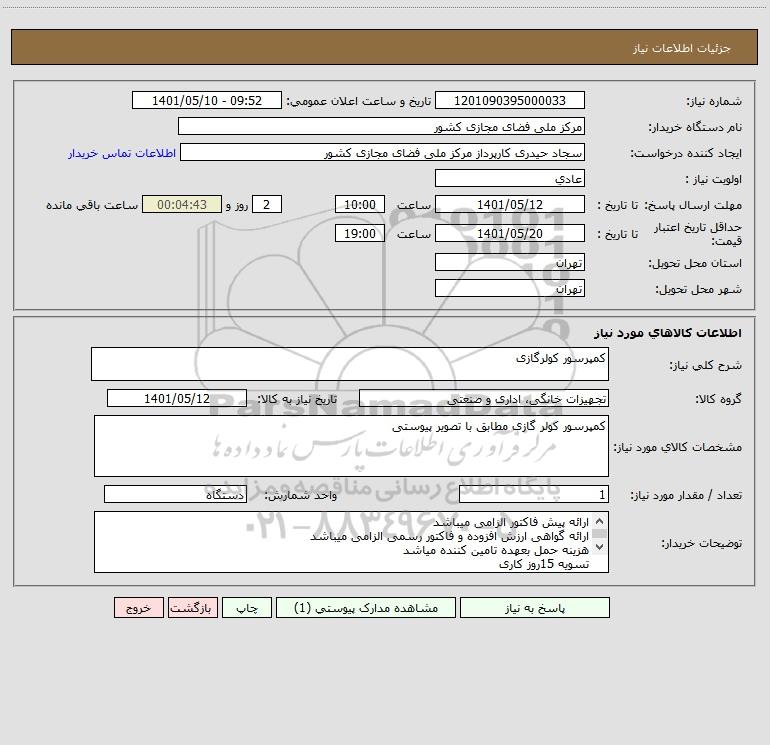This screenshot has width=770, height=745.
Task: Click the quantity field showing 1
Action: pyautogui.click(x=534, y=495)
